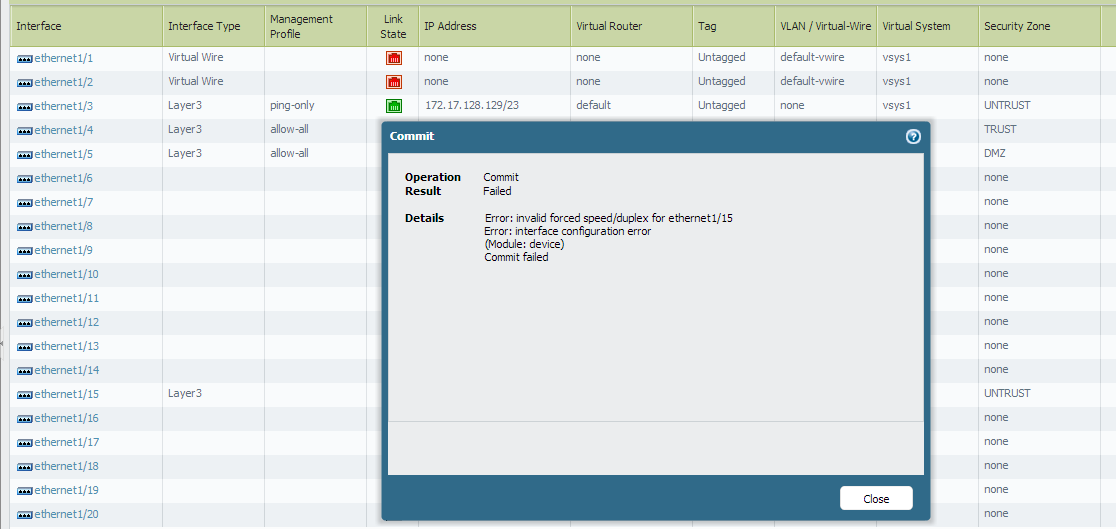
Task: Click the ethernet1/8 interface icon
Action: coord(25,226)
